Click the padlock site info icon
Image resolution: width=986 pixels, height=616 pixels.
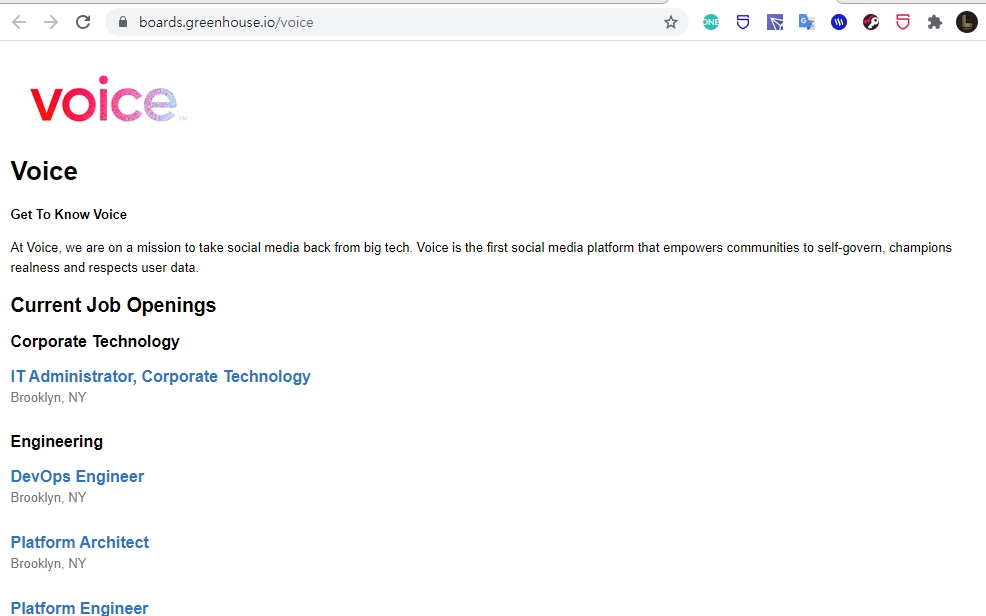123,23
